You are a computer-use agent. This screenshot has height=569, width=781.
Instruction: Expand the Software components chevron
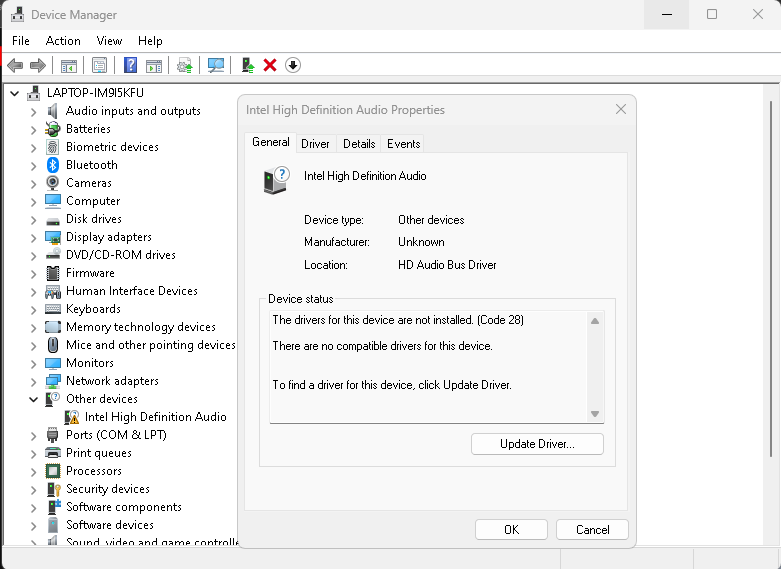(33, 508)
